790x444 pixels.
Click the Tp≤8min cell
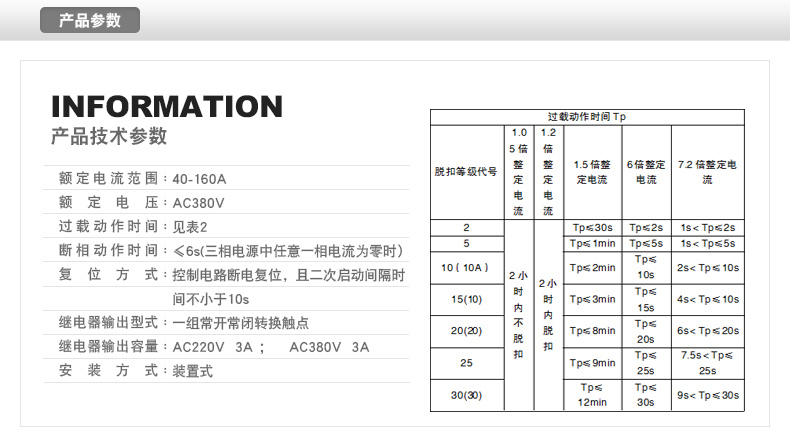pos(592,331)
